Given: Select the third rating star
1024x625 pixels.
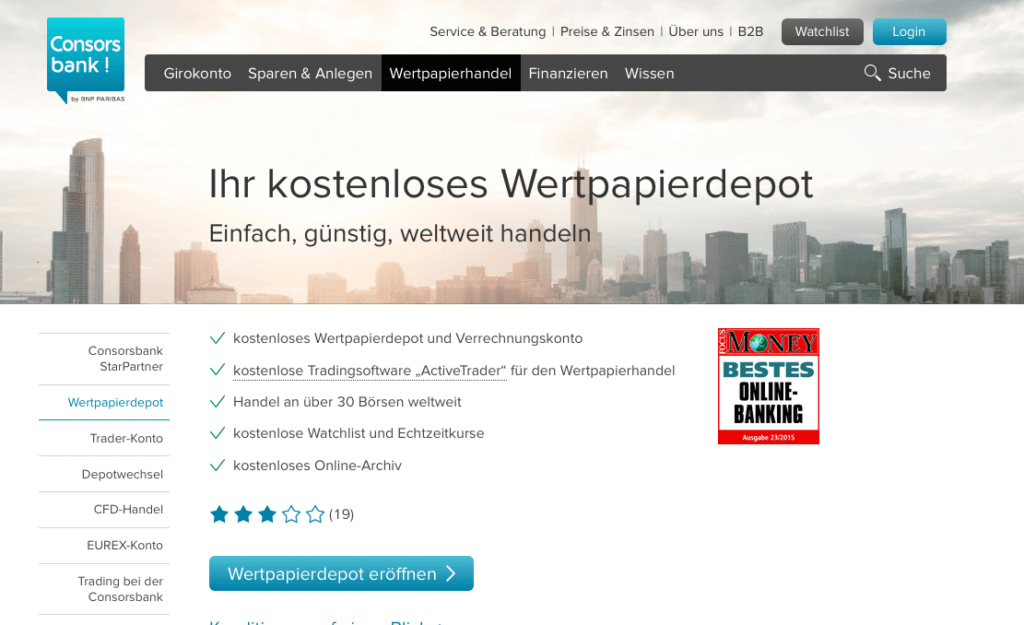Looking at the screenshot, I should pyautogui.click(x=267, y=515).
